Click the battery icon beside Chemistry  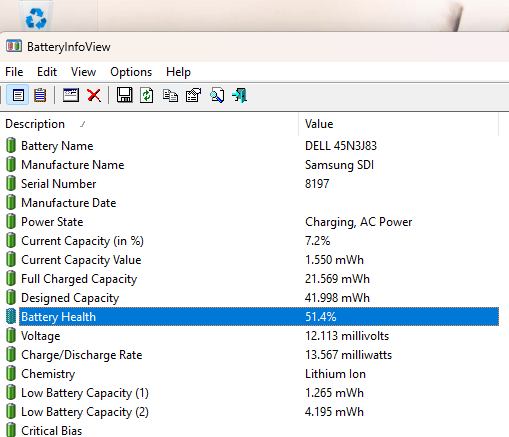11,373
